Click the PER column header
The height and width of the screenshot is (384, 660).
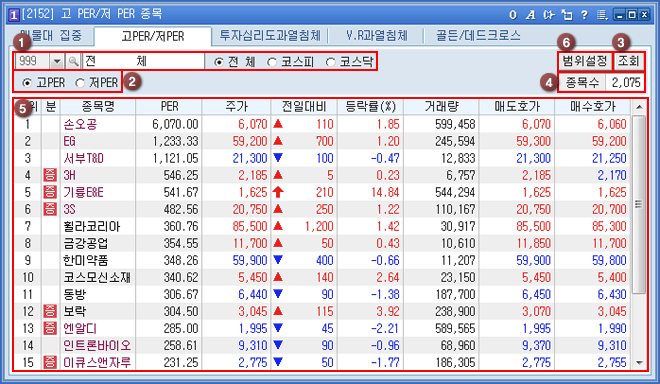coord(169,107)
